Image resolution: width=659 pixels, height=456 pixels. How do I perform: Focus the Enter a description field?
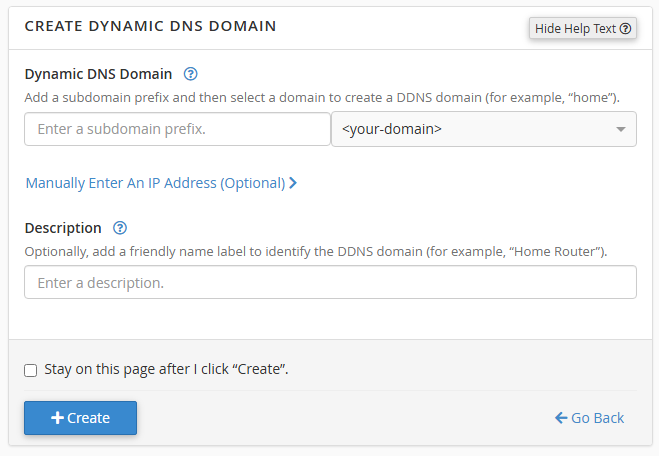coord(330,282)
